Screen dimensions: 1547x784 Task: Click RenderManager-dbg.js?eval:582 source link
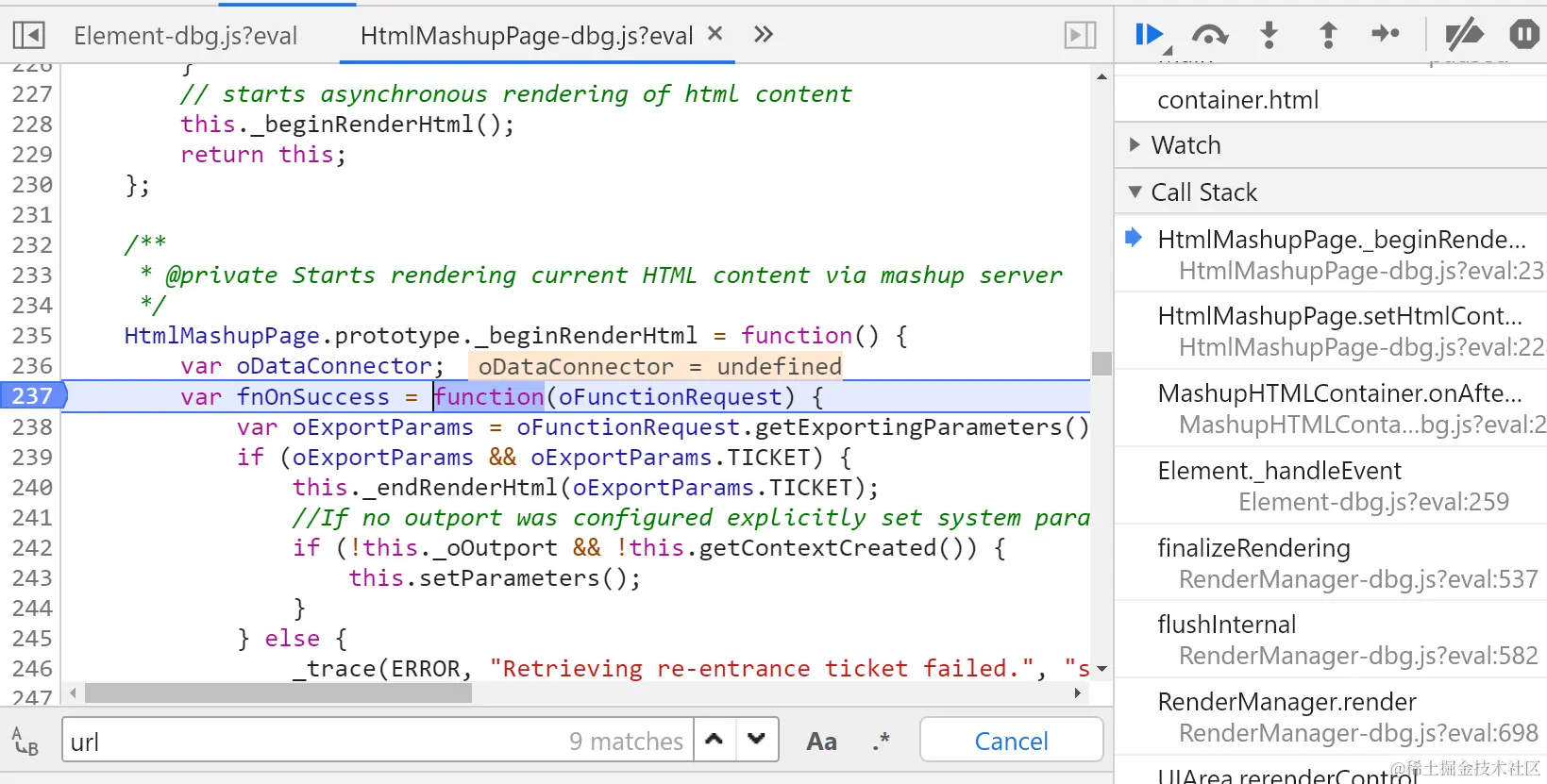click(1358, 656)
